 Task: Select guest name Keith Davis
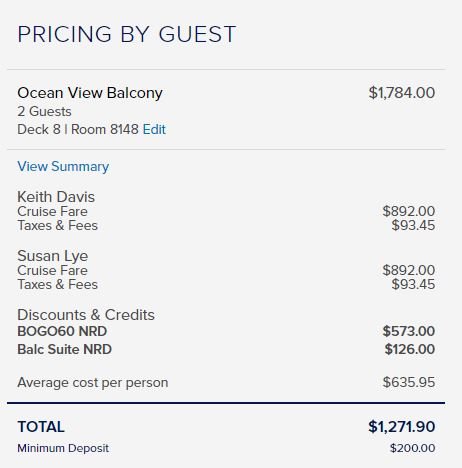click(56, 197)
